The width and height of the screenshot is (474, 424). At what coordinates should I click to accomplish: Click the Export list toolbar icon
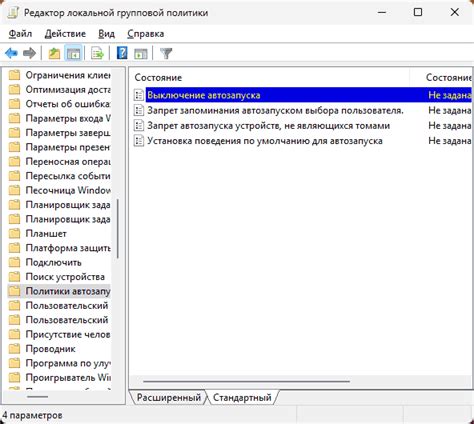tap(97, 53)
